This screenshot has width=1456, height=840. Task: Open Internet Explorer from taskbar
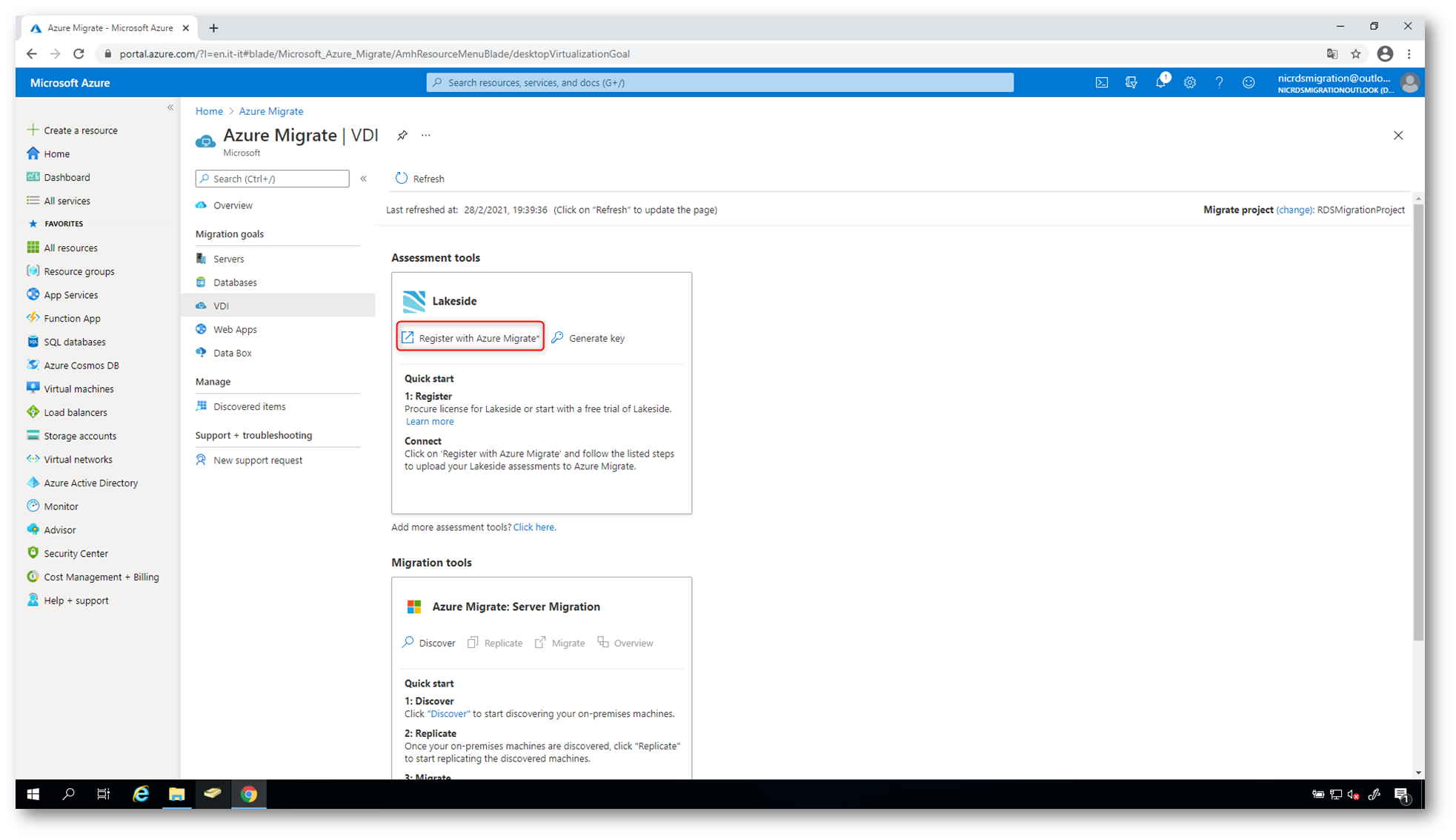(141, 794)
